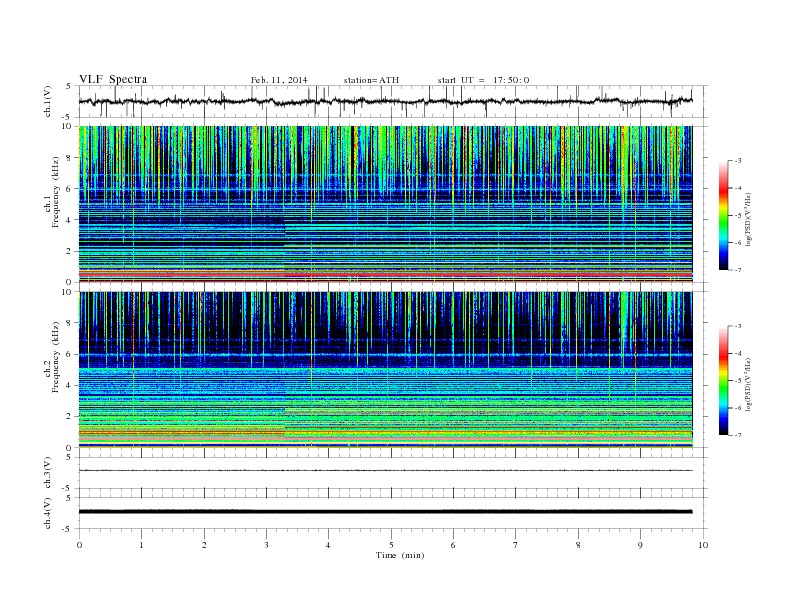Click the thick ch.4 voltage trace
792x612 pixels.
pos(385,512)
